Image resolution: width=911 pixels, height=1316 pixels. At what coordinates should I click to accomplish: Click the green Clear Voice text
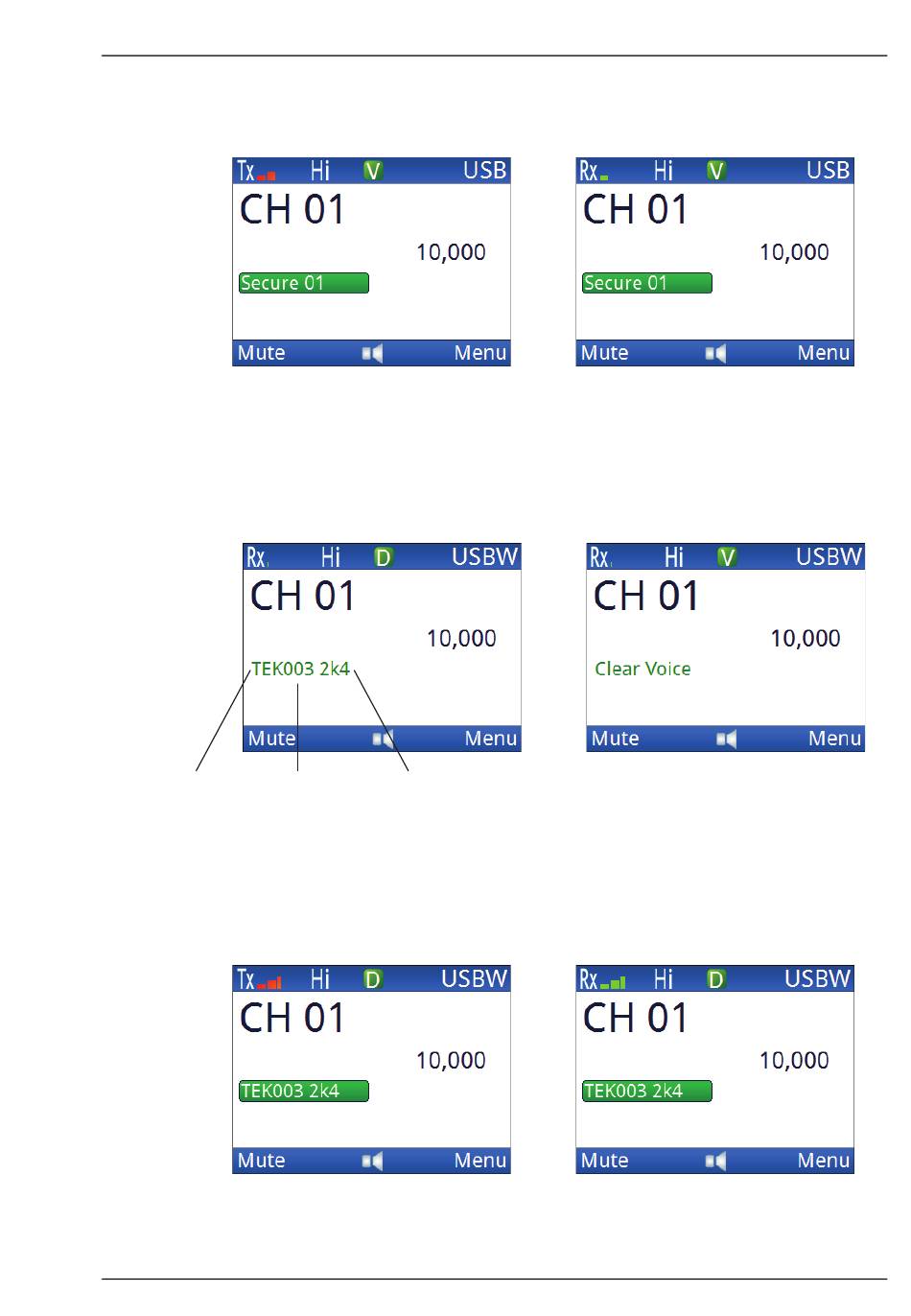coord(642,669)
